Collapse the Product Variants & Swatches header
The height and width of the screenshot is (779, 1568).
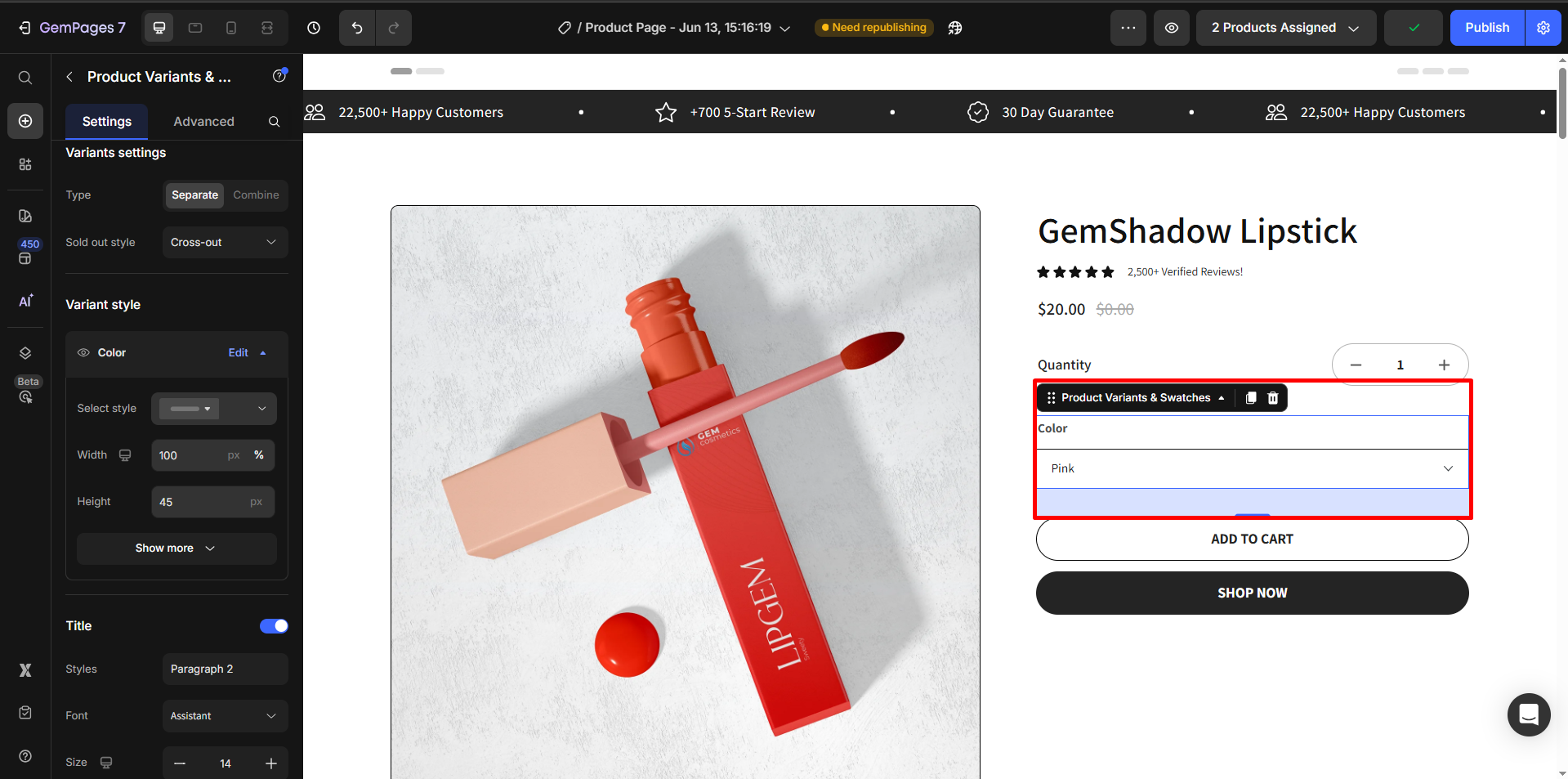(x=1222, y=398)
